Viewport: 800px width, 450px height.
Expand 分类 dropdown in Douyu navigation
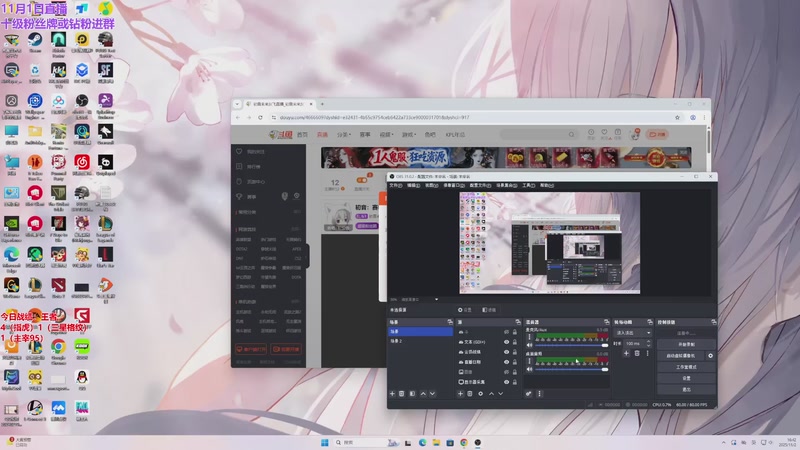343,135
